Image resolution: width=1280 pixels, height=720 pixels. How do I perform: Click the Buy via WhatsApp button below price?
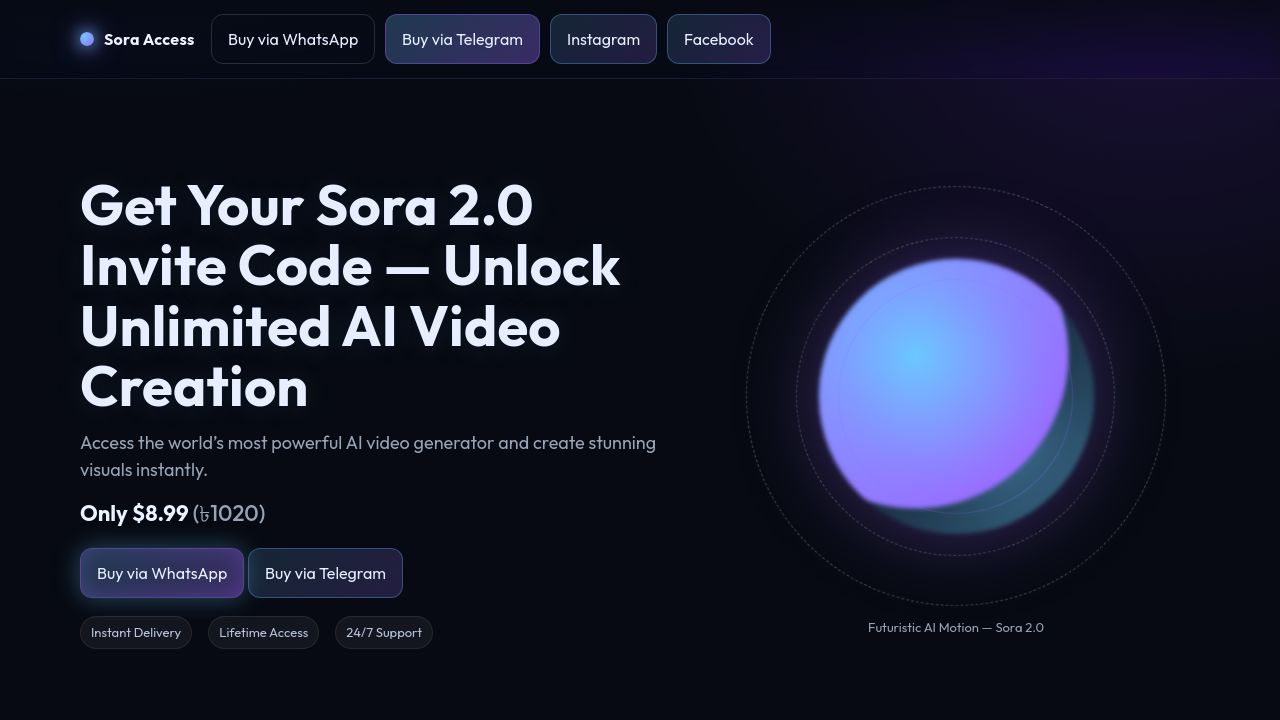[x=162, y=573]
